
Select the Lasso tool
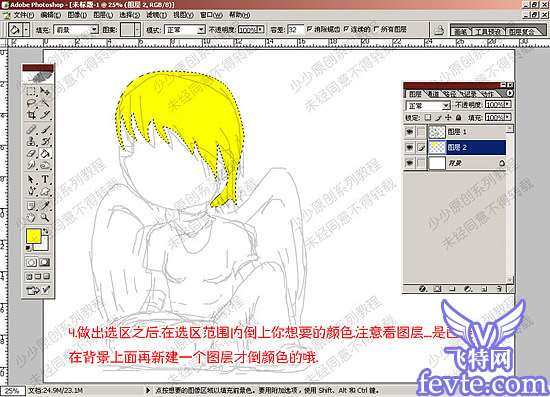tap(32, 103)
